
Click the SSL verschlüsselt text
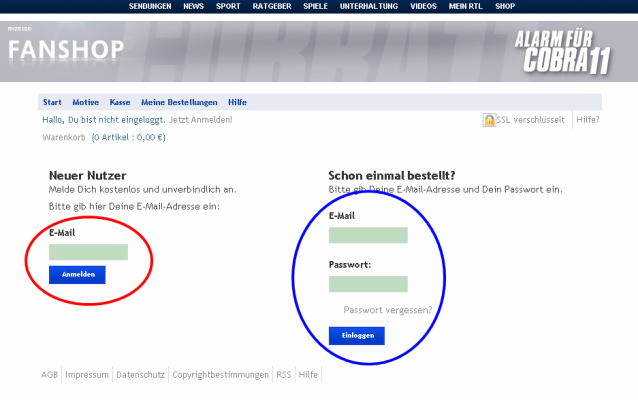[x=531, y=120]
